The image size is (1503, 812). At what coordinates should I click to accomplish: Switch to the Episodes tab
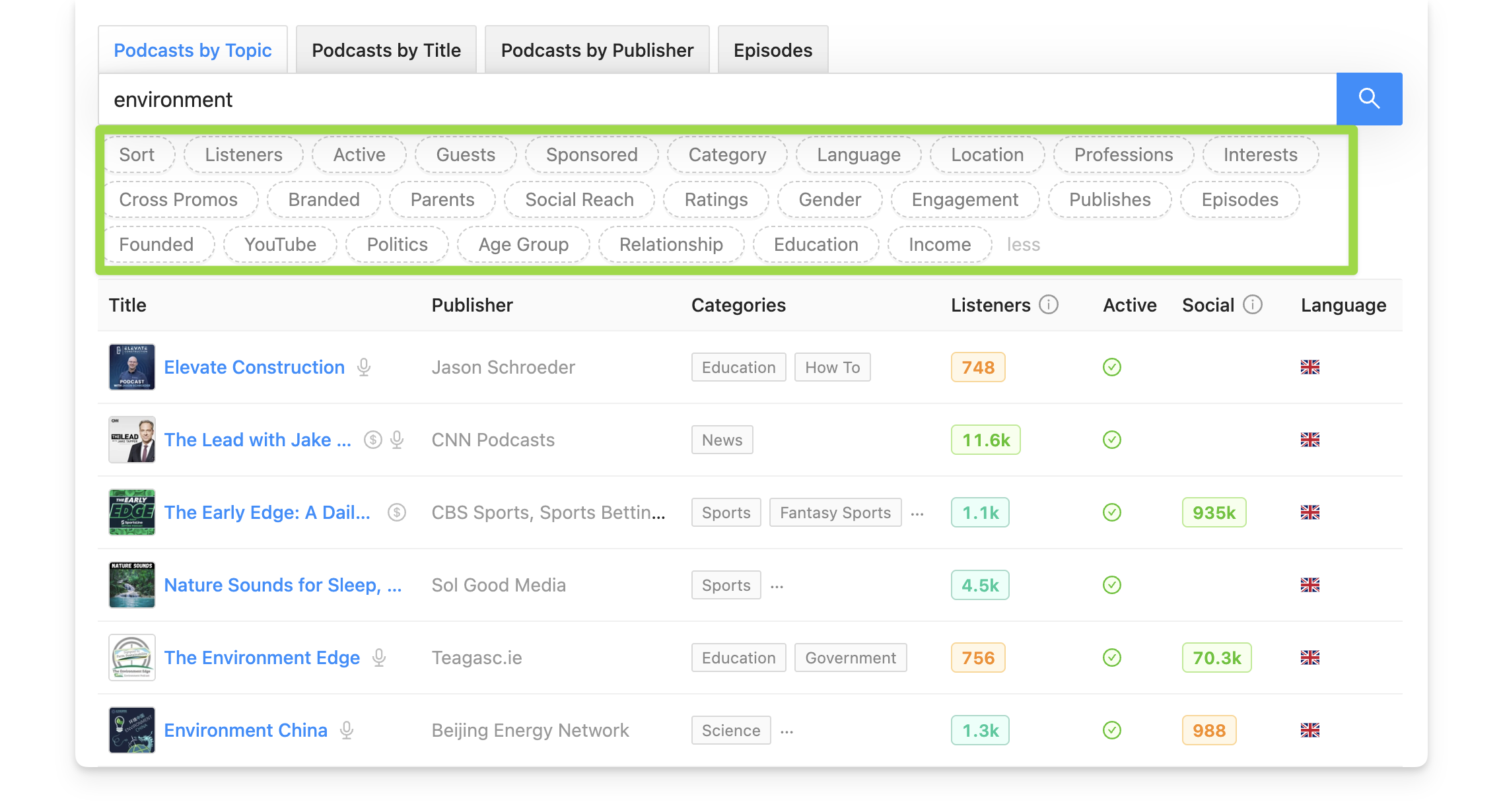pyautogui.click(x=773, y=50)
